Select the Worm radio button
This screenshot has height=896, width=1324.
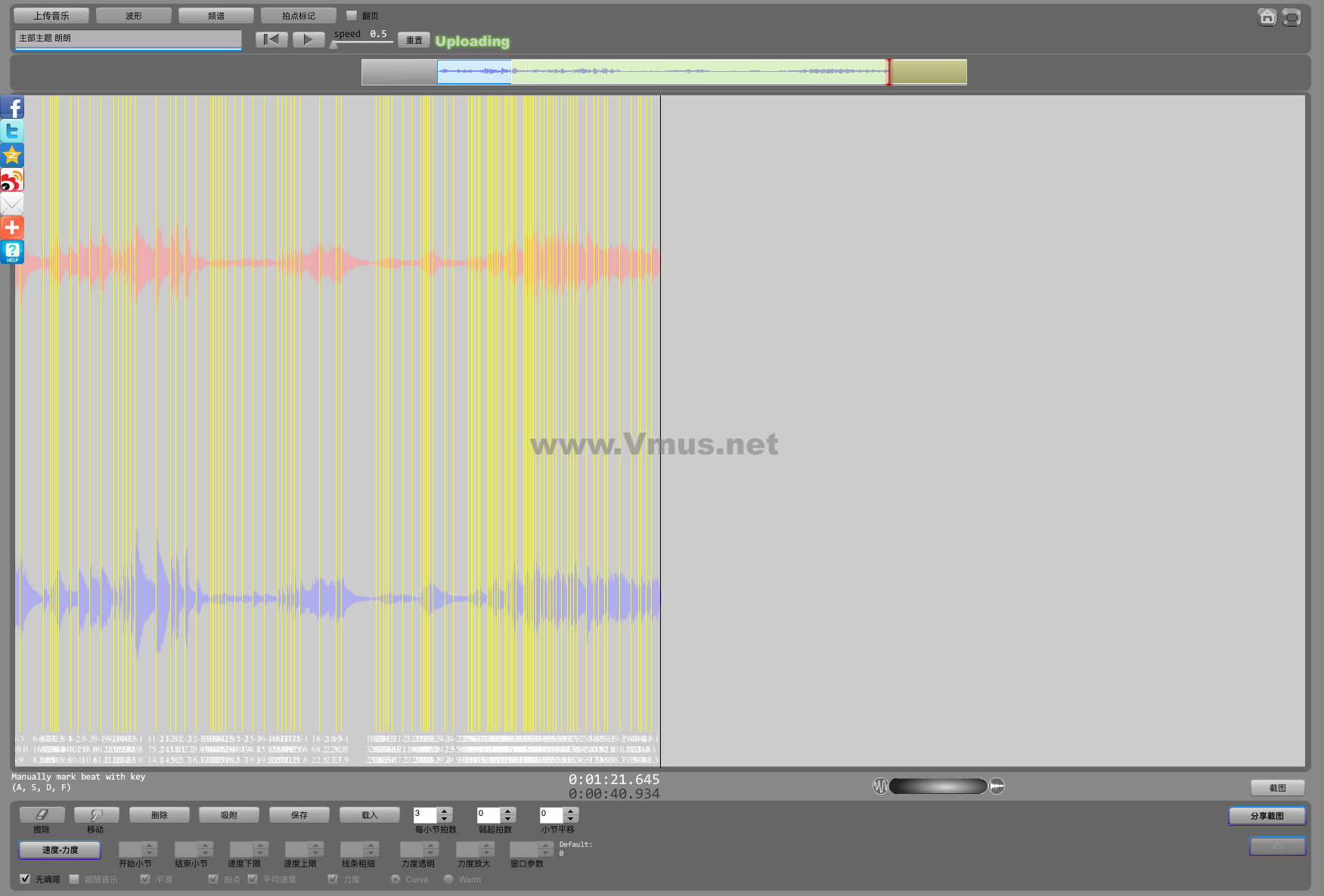(x=448, y=879)
